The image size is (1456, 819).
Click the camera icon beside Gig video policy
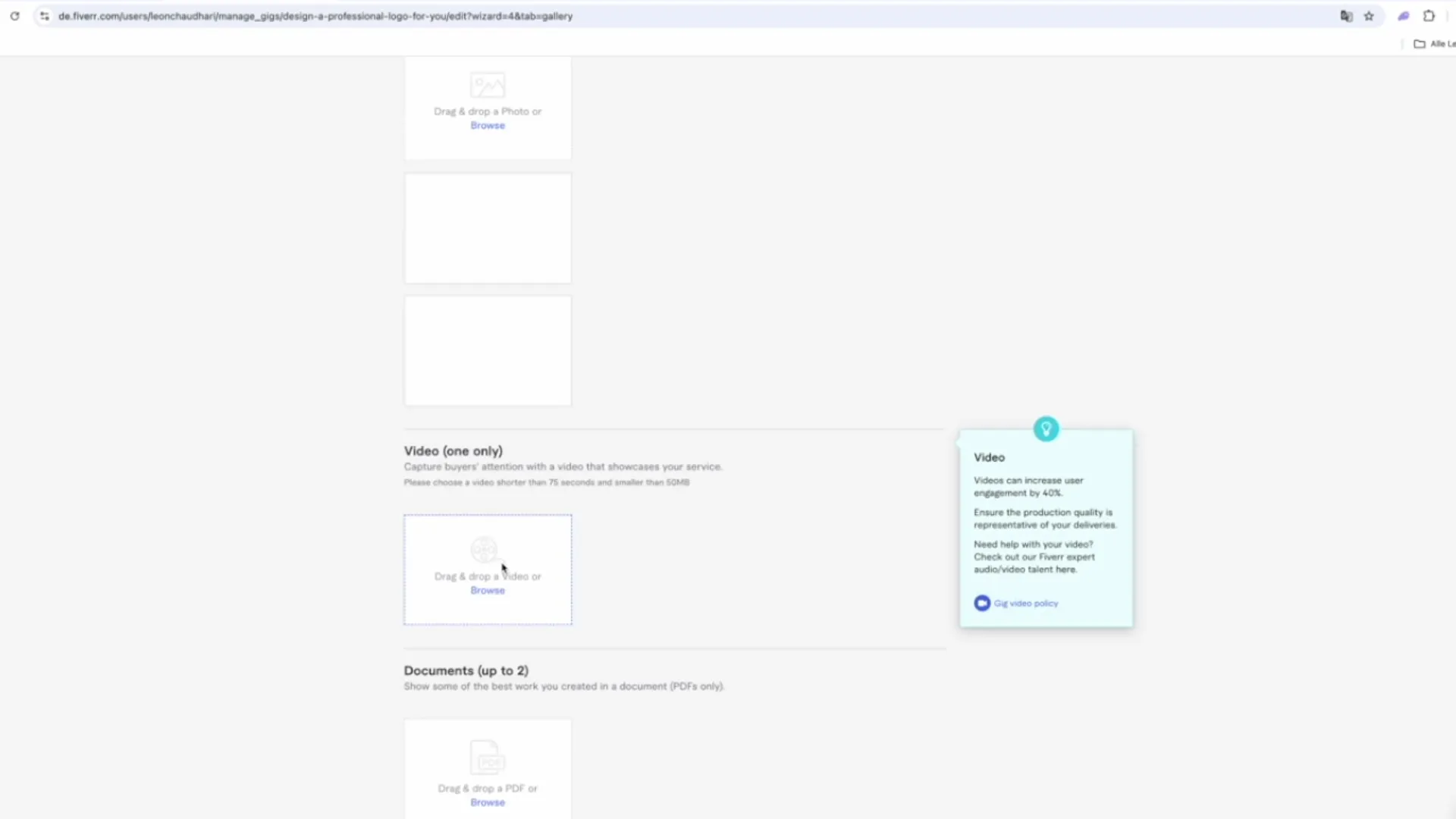[982, 603]
